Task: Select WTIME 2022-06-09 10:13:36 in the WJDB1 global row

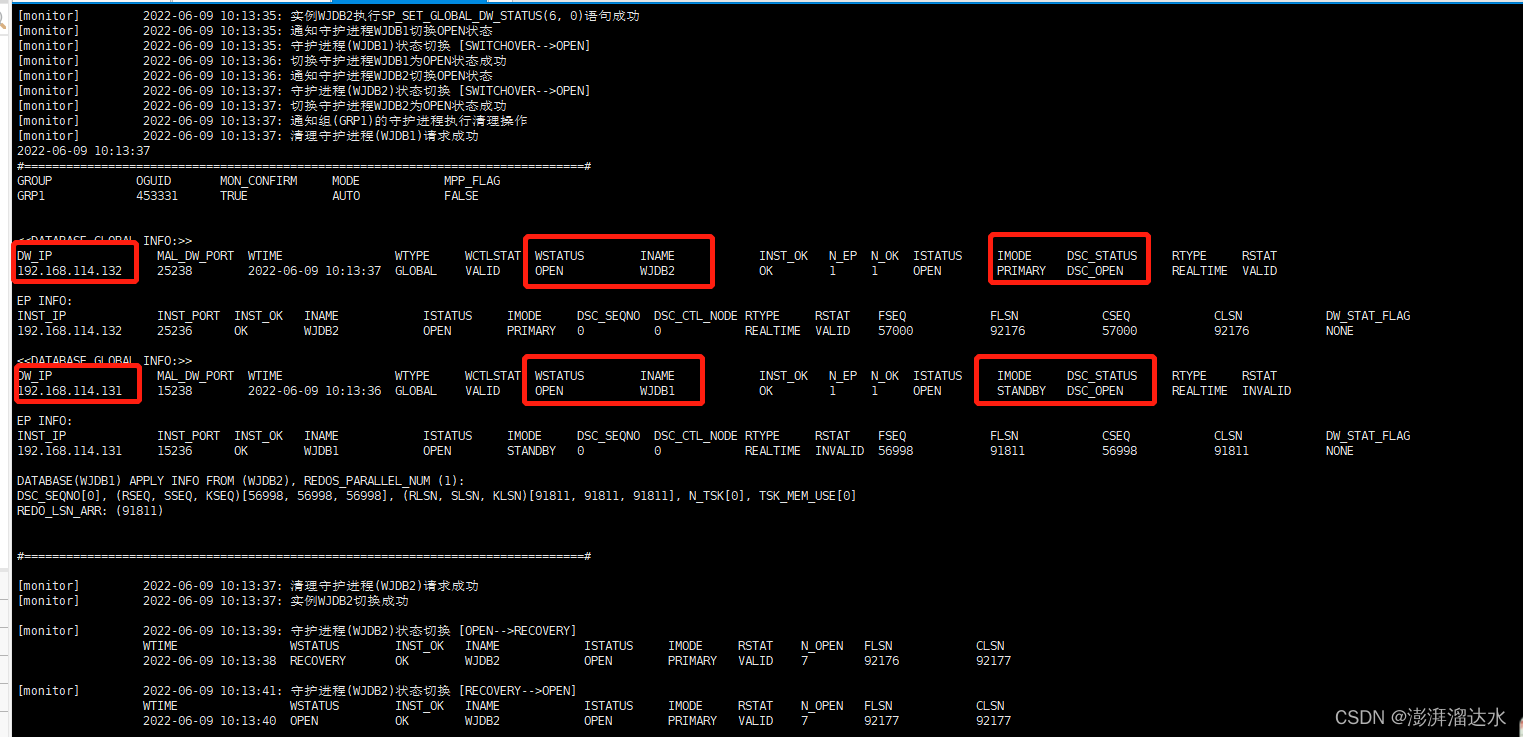Action: (314, 391)
